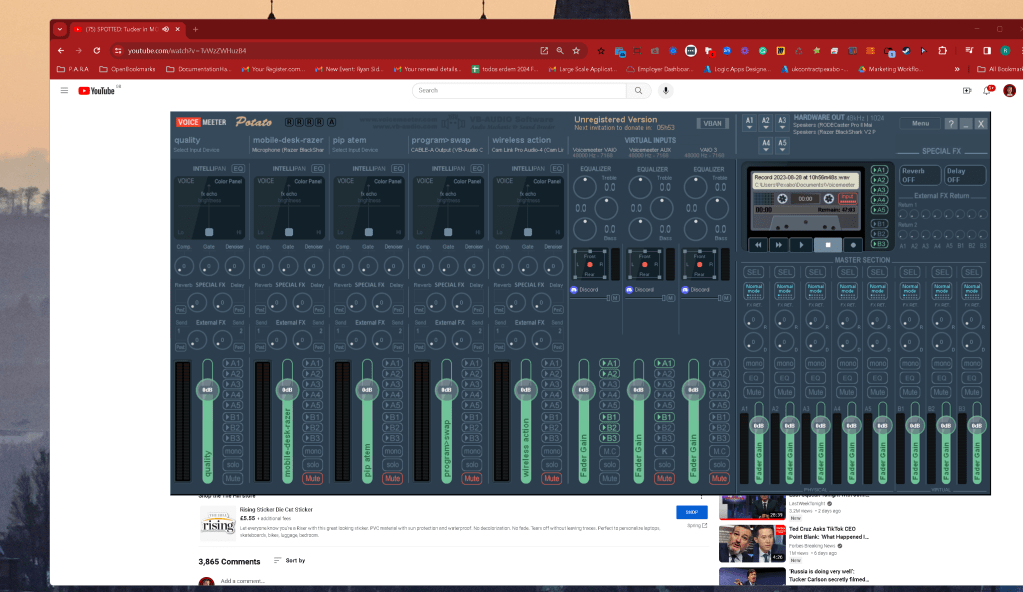Image resolution: width=1023 pixels, height=592 pixels.
Task: Open the P.A.R.A bookmarks folder
Action: tap(73, 69)
